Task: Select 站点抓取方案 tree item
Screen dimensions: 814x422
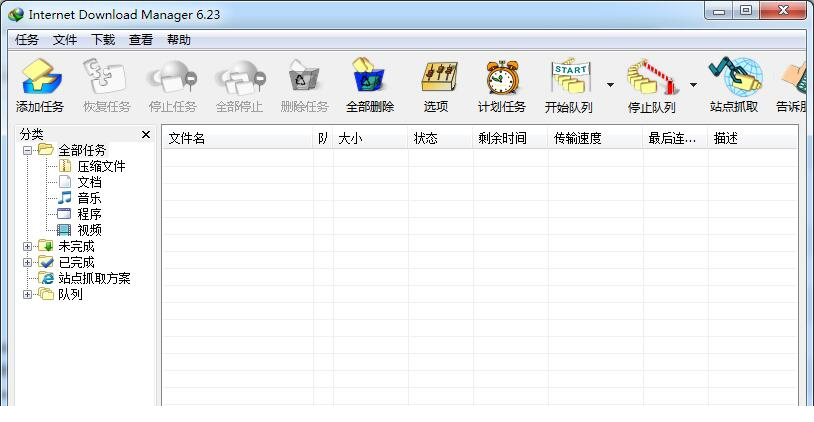Action: coord(94,279)
